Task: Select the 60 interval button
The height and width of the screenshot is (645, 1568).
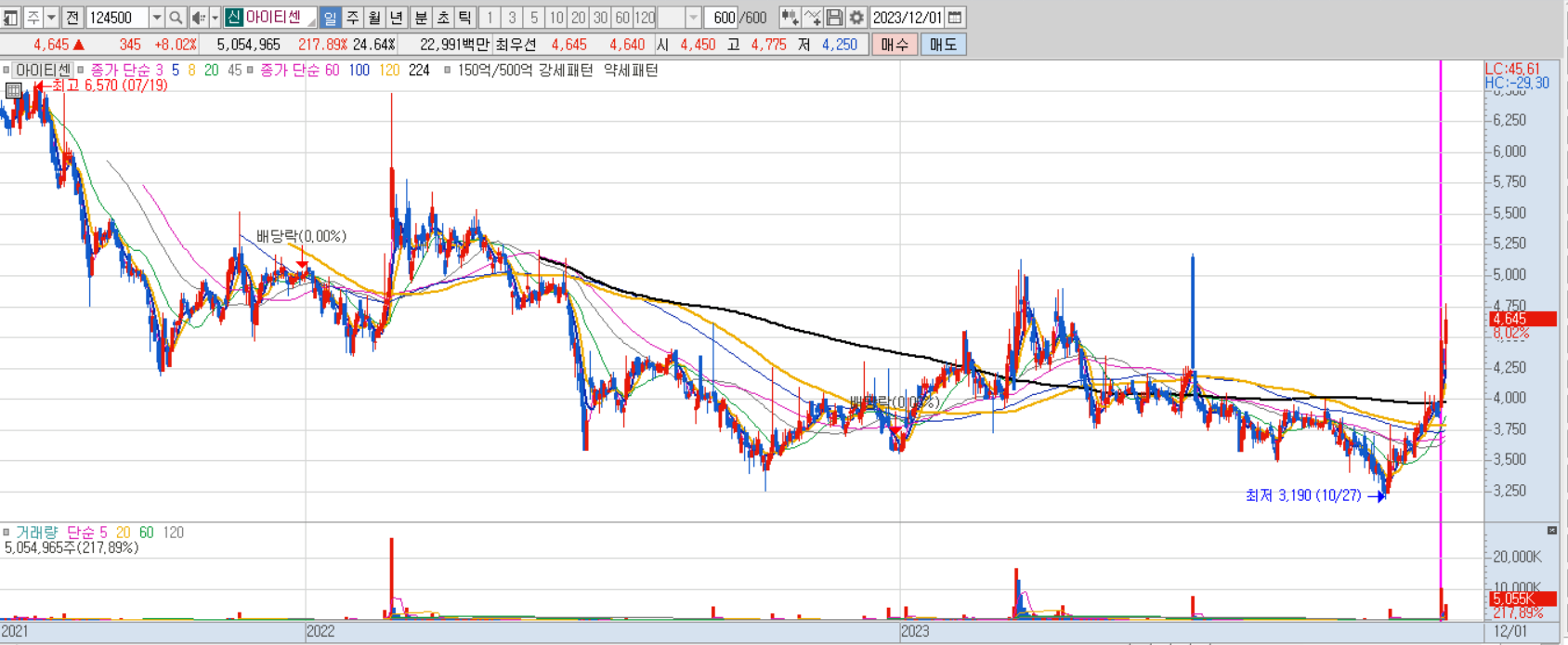Action: tap(622, 17)
